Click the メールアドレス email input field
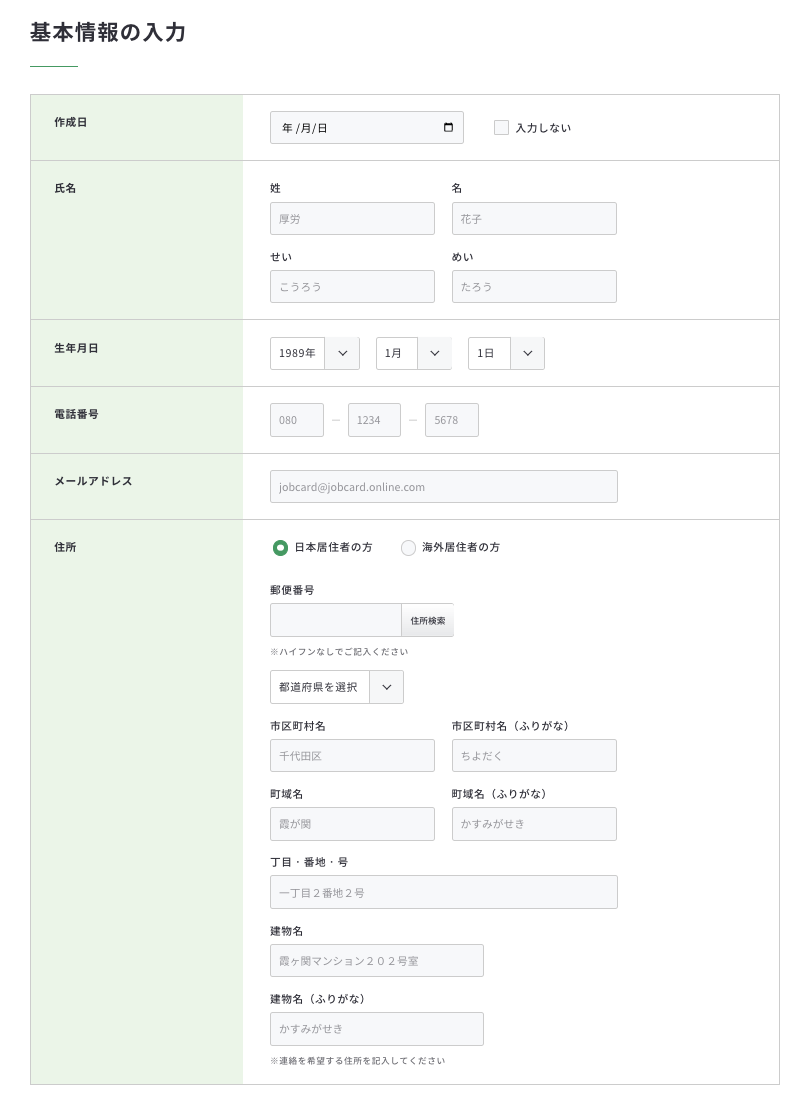807x1111 pixels. pyautogui.click(x=444, y=486)
